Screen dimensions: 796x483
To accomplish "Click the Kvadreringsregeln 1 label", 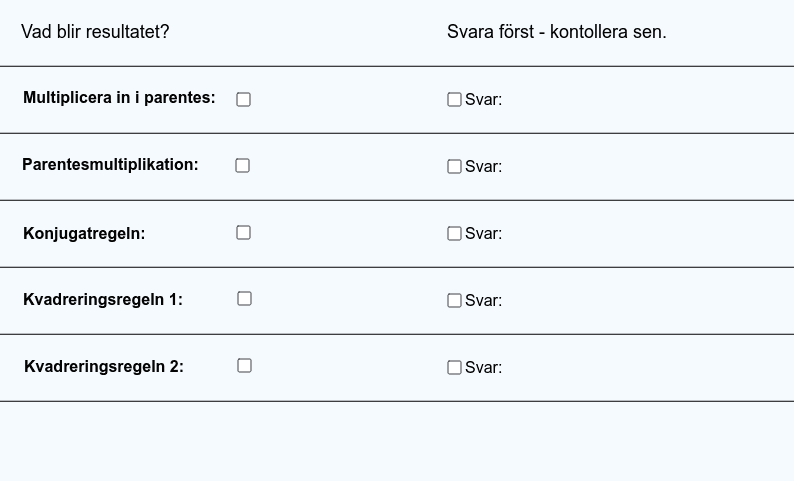I will [x=103, y=300].
